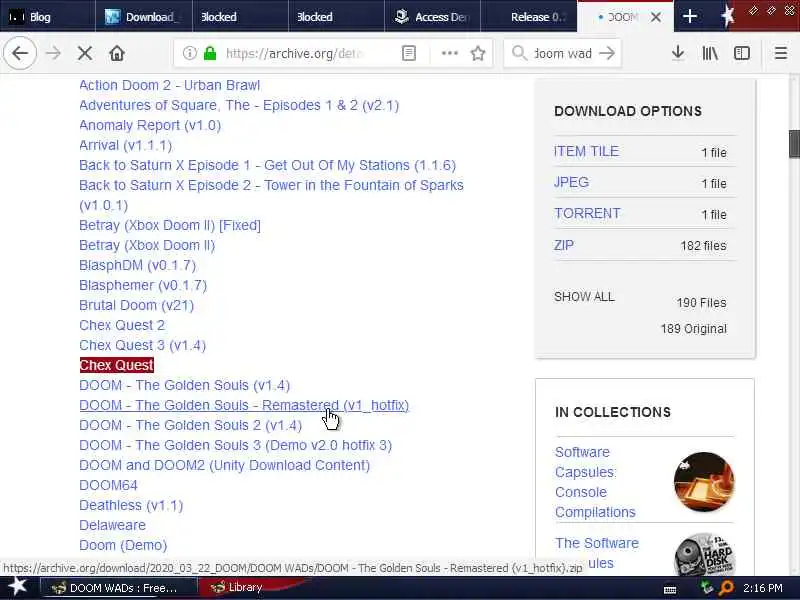This screenshot has height=600, width=800.
Task: Click the green secure padlock icon
Action: click(x=210, y=53)
